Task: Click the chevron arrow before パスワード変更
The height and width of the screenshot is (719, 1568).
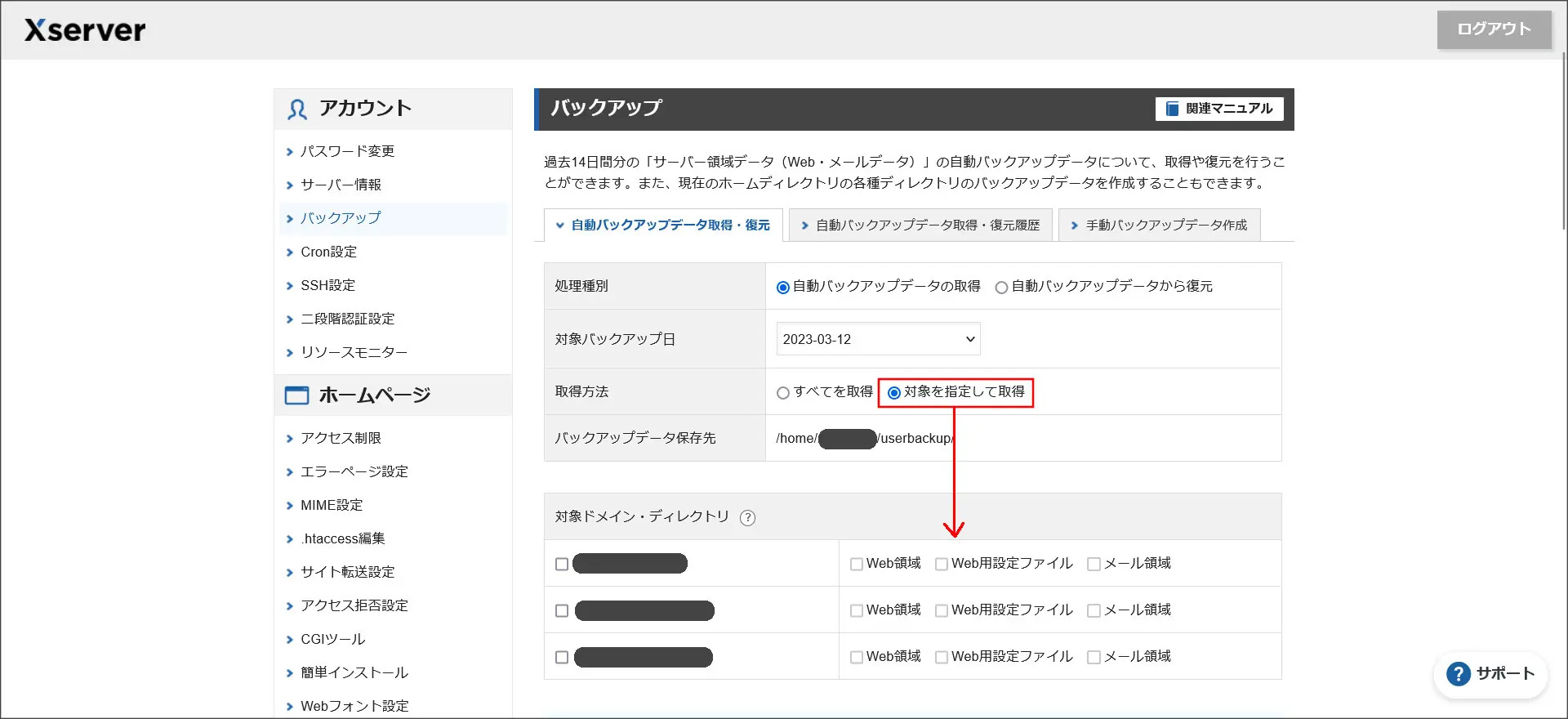Action: pyautogui.click(x=289, y=152)
